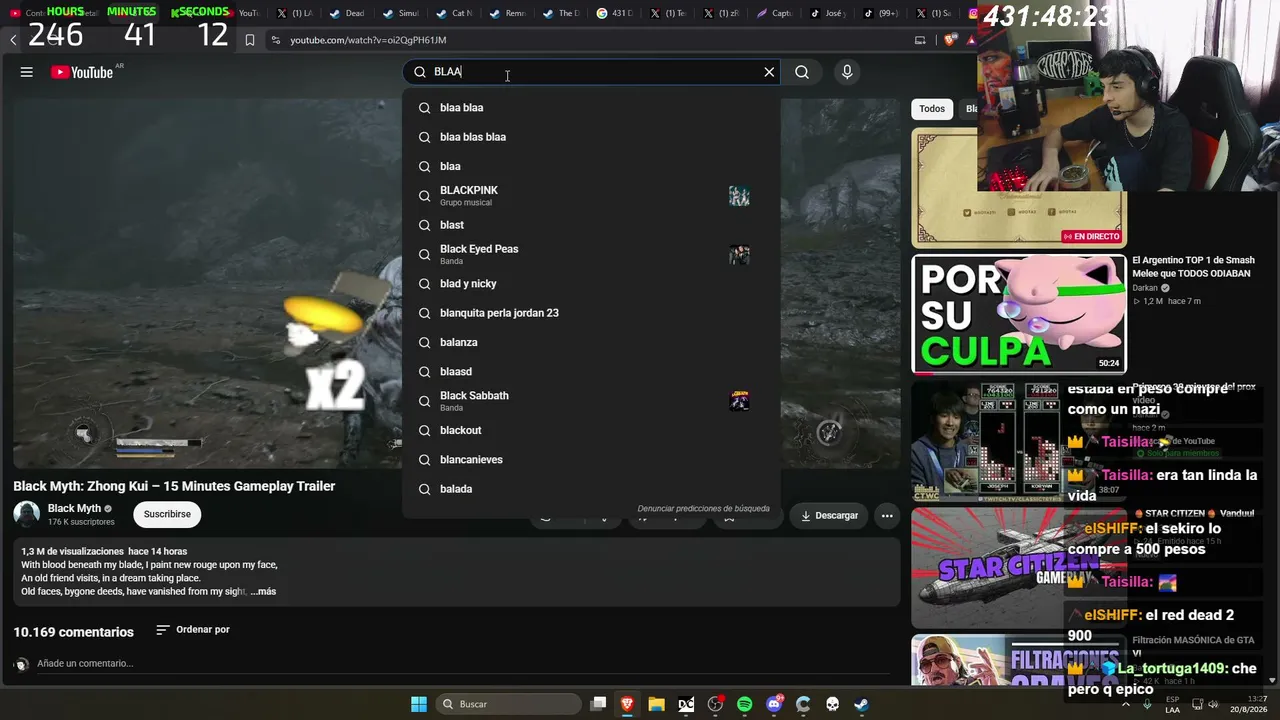Select the 'blast' search suggestion
The height and width of the screenshot is (720, 1280).
pyautogui.click(x=591, y=225)
